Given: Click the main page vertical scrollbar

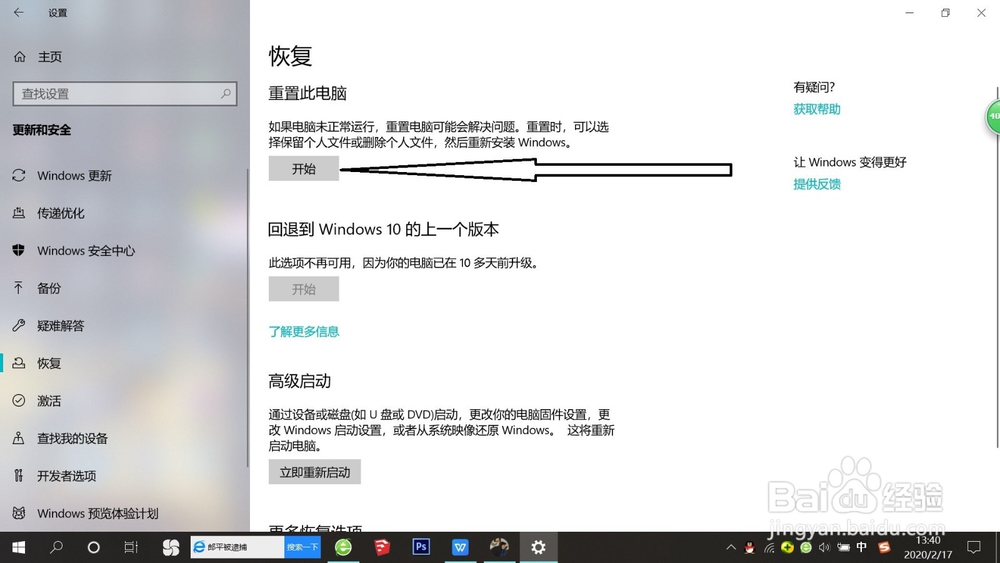Looking at the screenshot, I should click(997, 268).
